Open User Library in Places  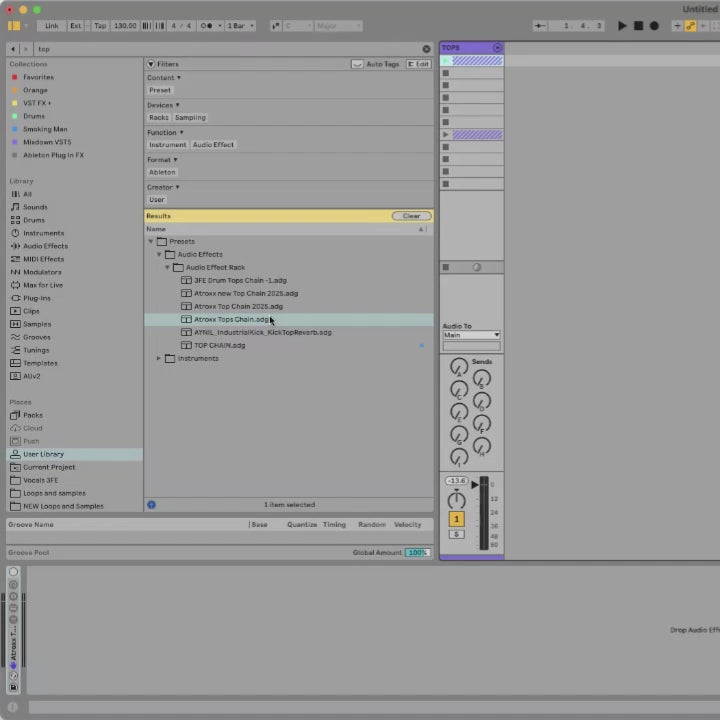[x=43, y=454]
